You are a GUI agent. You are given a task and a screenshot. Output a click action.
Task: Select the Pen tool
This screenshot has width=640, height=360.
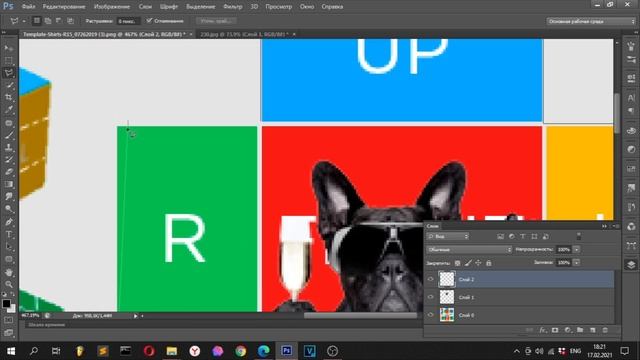[9, 222]
